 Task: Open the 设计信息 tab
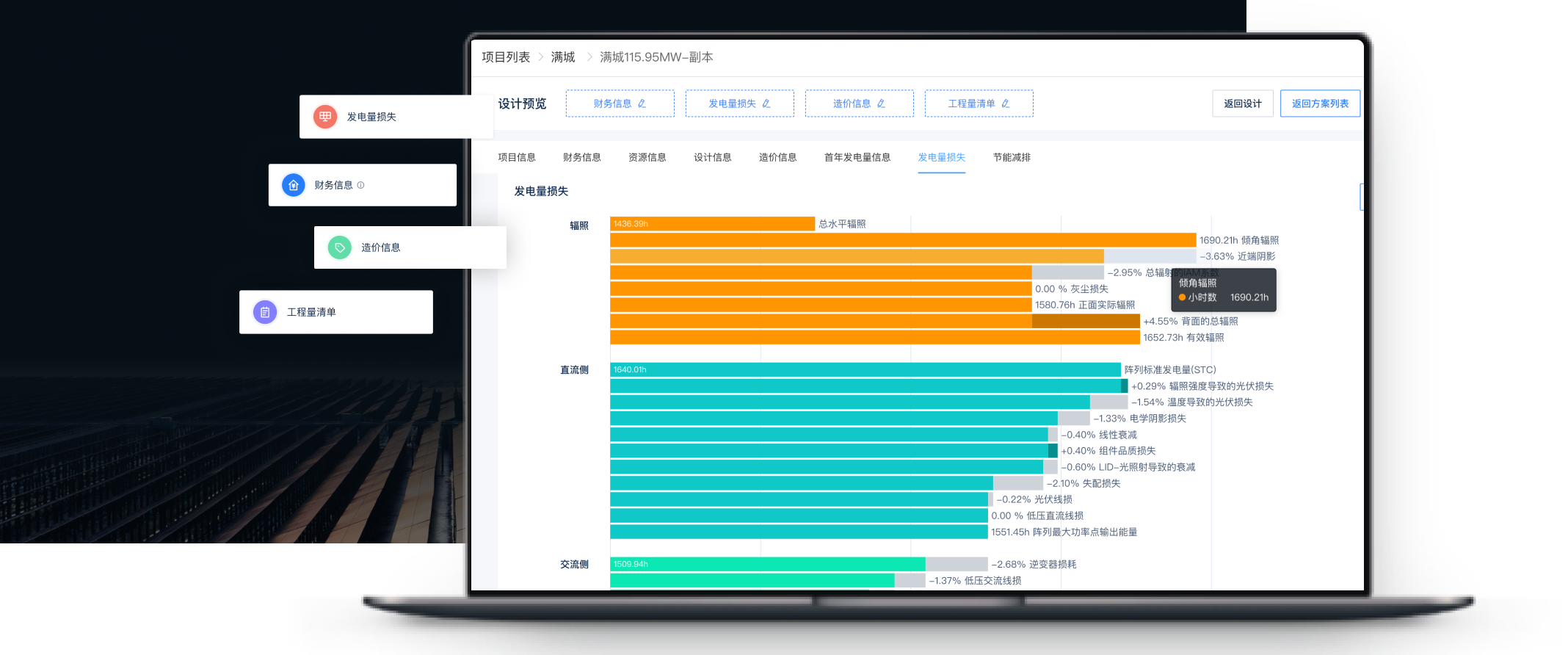(712, 157)
